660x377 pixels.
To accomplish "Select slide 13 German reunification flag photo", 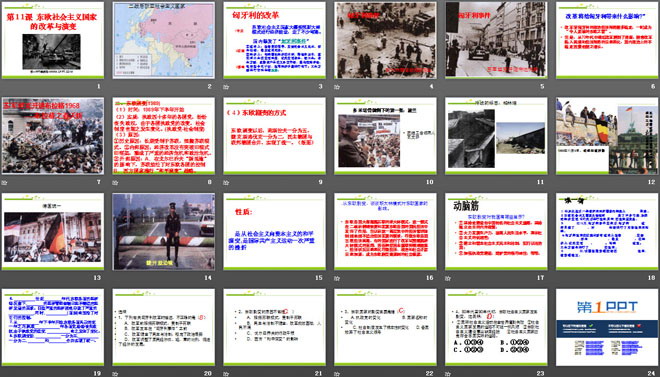I will pos(53,231).
